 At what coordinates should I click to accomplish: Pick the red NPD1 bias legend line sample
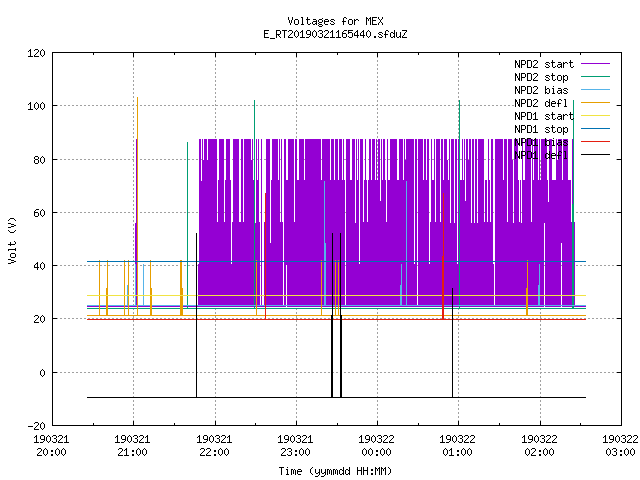click(x=595, y=142)
